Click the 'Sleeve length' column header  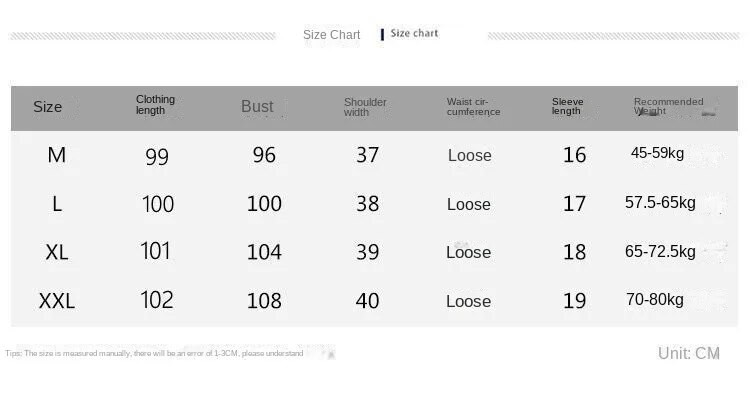click(x=567, y=106)
